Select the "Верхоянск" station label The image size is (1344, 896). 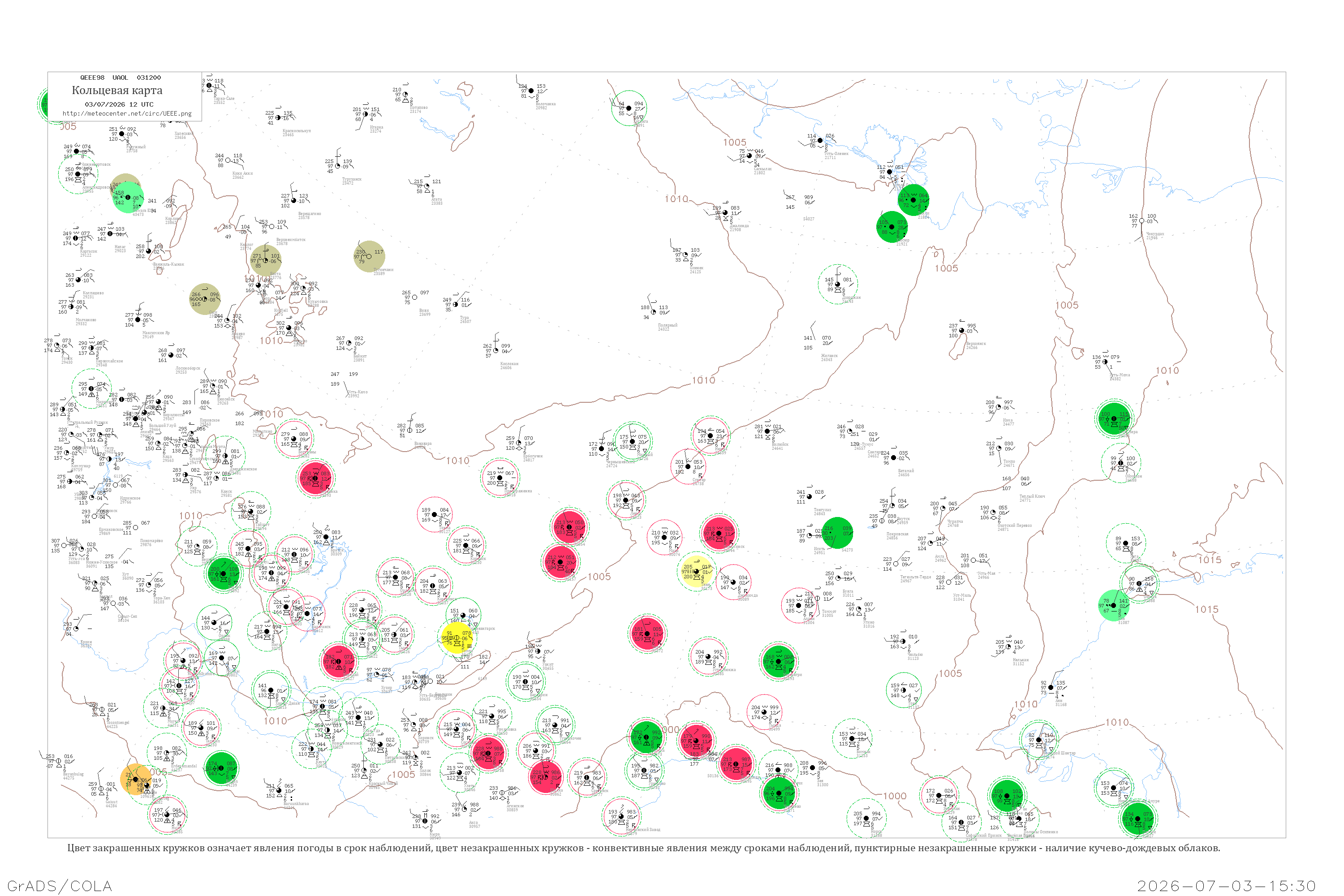point(976,344)
